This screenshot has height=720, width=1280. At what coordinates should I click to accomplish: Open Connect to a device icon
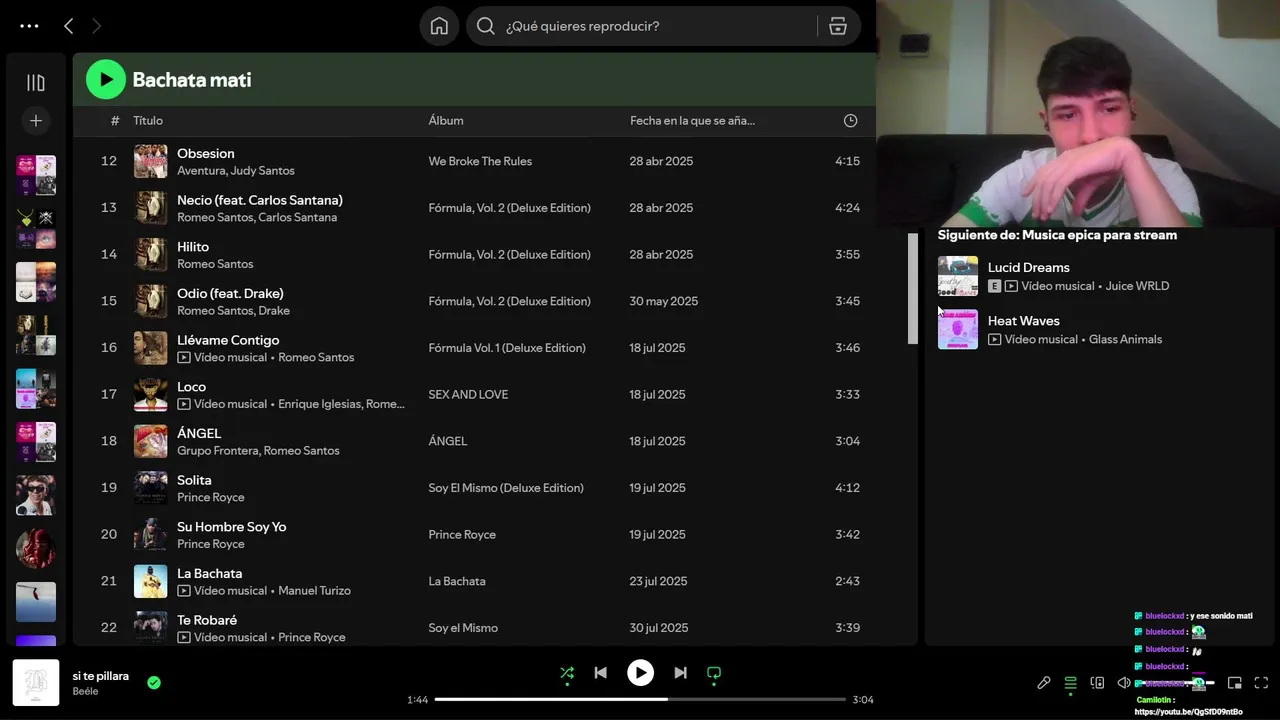tap(1097, 683)
